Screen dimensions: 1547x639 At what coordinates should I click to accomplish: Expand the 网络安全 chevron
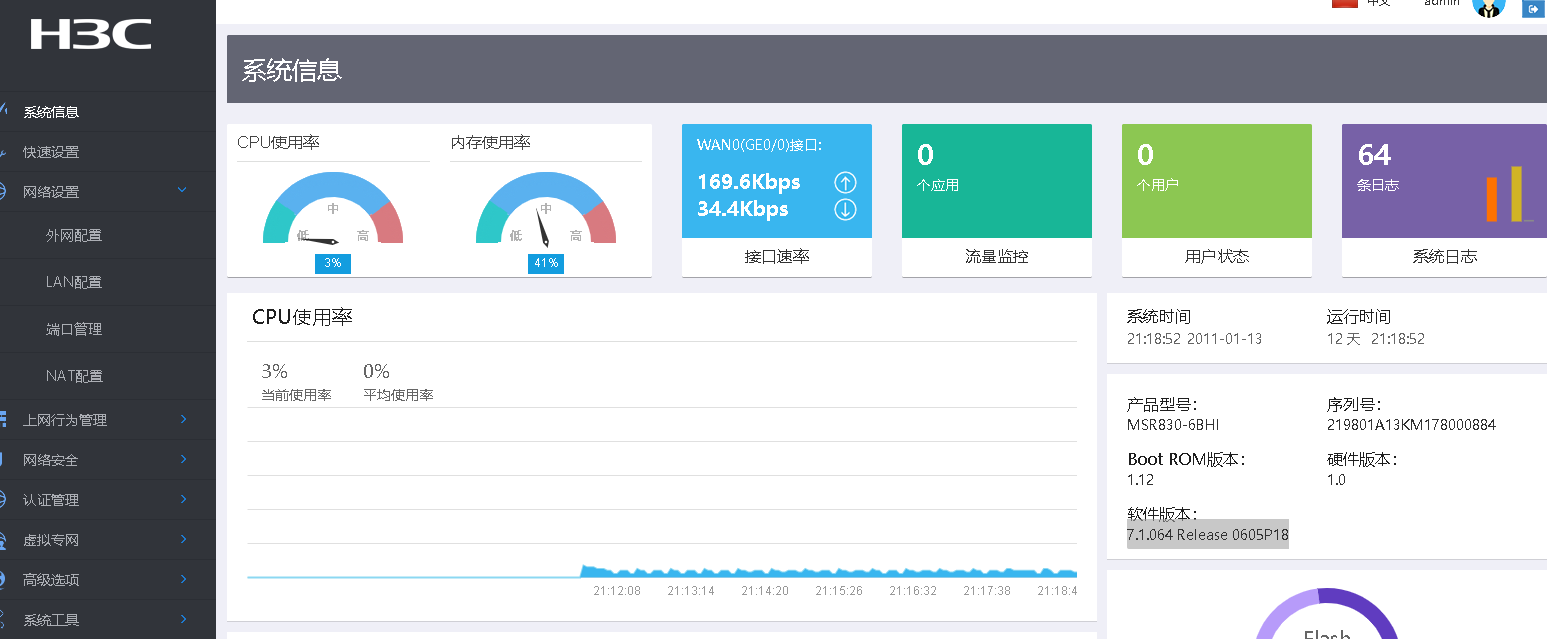point(183,459)
